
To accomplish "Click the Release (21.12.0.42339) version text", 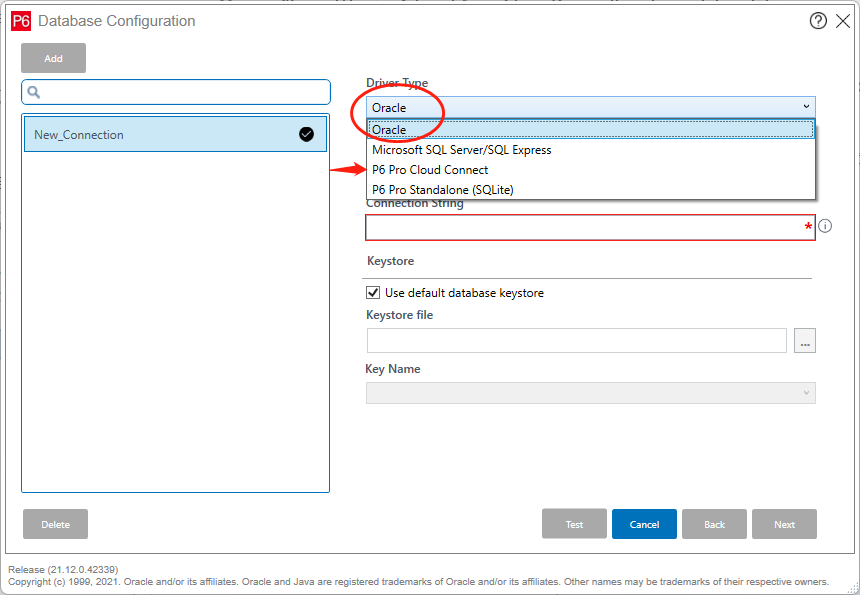I will (63, 569).
